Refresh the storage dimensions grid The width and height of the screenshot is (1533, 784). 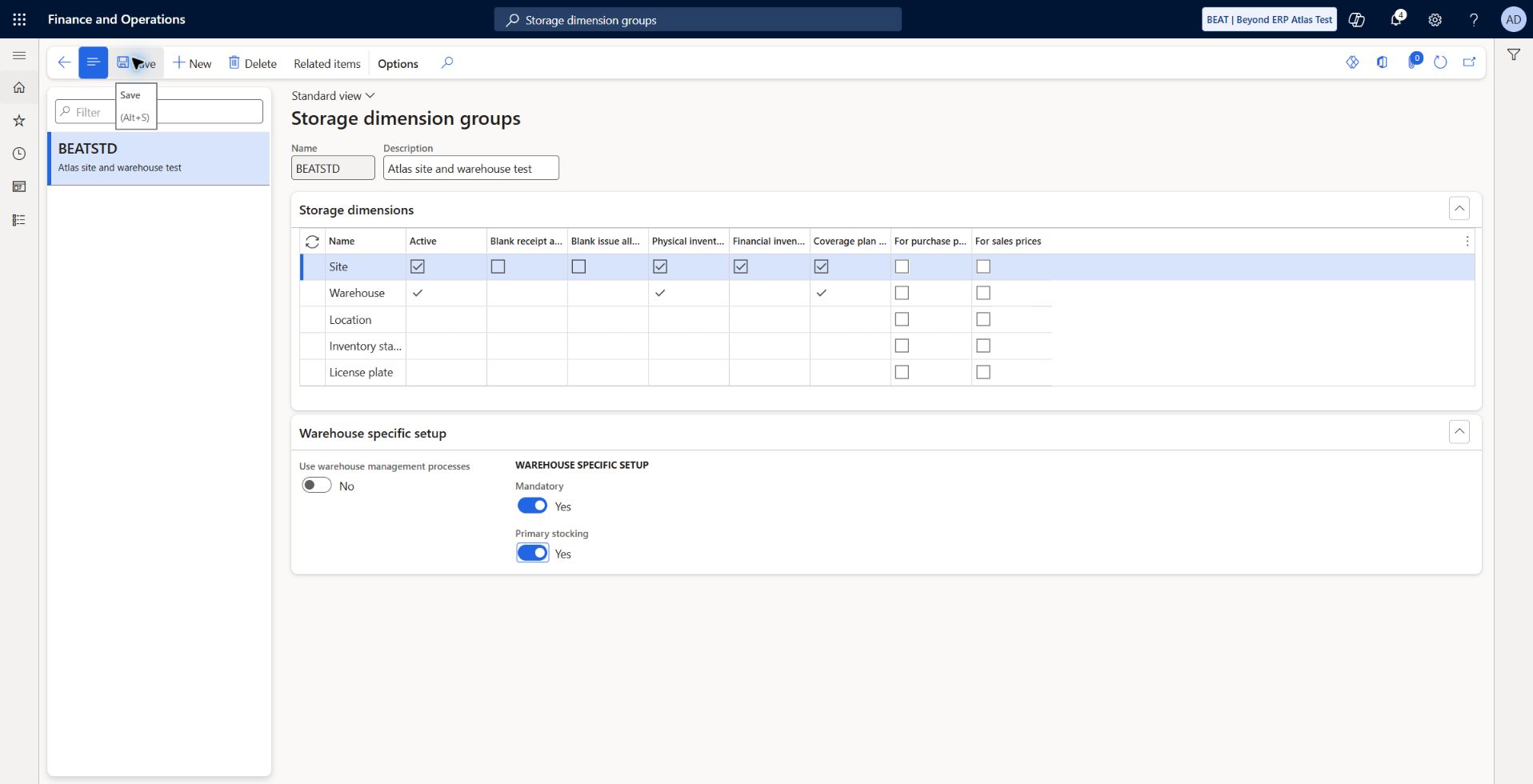pyautogui.click(x=312, y=242)
